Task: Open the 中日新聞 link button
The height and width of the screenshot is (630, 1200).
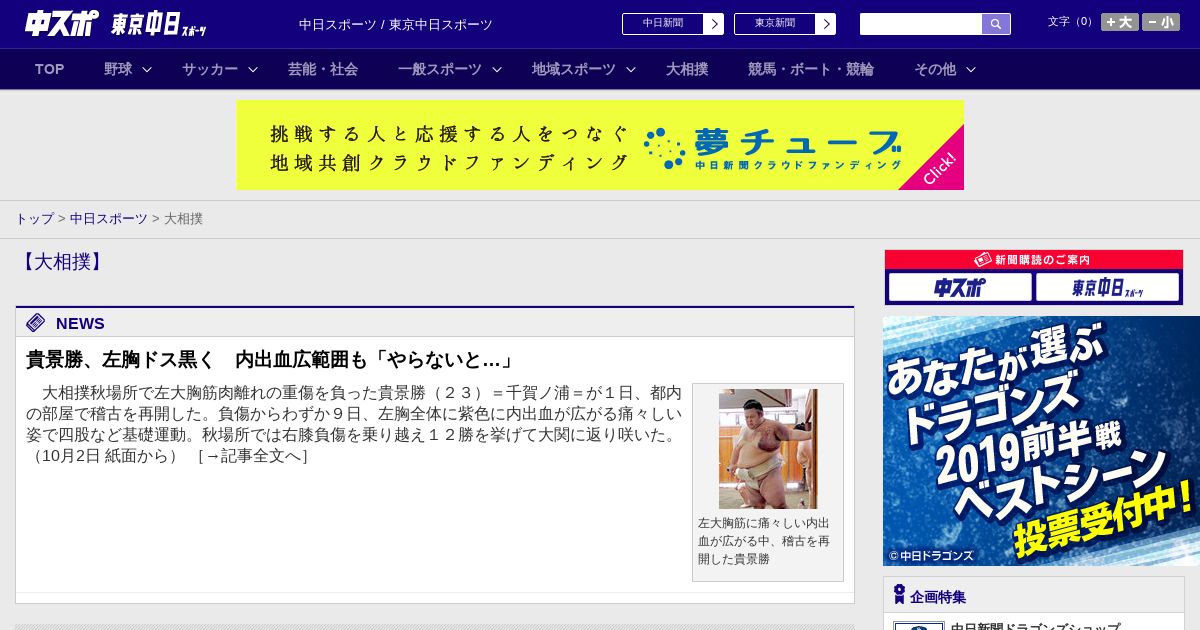Action: click(663, 24)
